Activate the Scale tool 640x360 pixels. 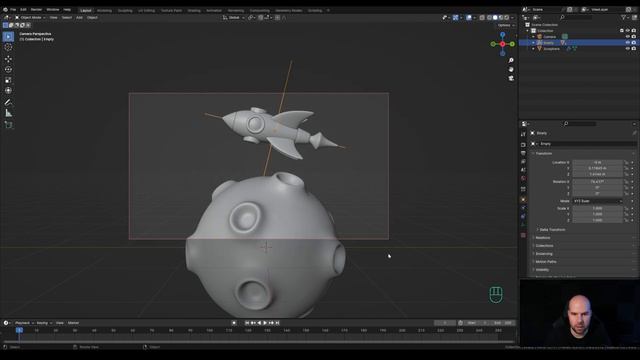pos(8,80)
